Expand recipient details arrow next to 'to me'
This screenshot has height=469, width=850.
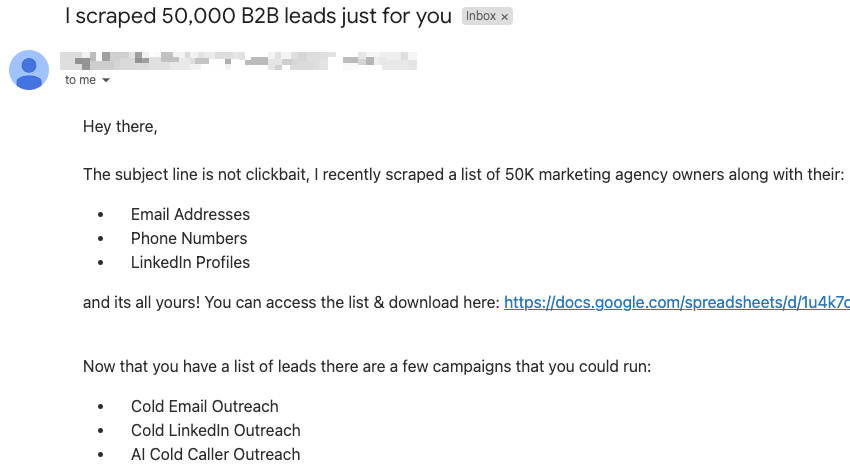point(106,80)
